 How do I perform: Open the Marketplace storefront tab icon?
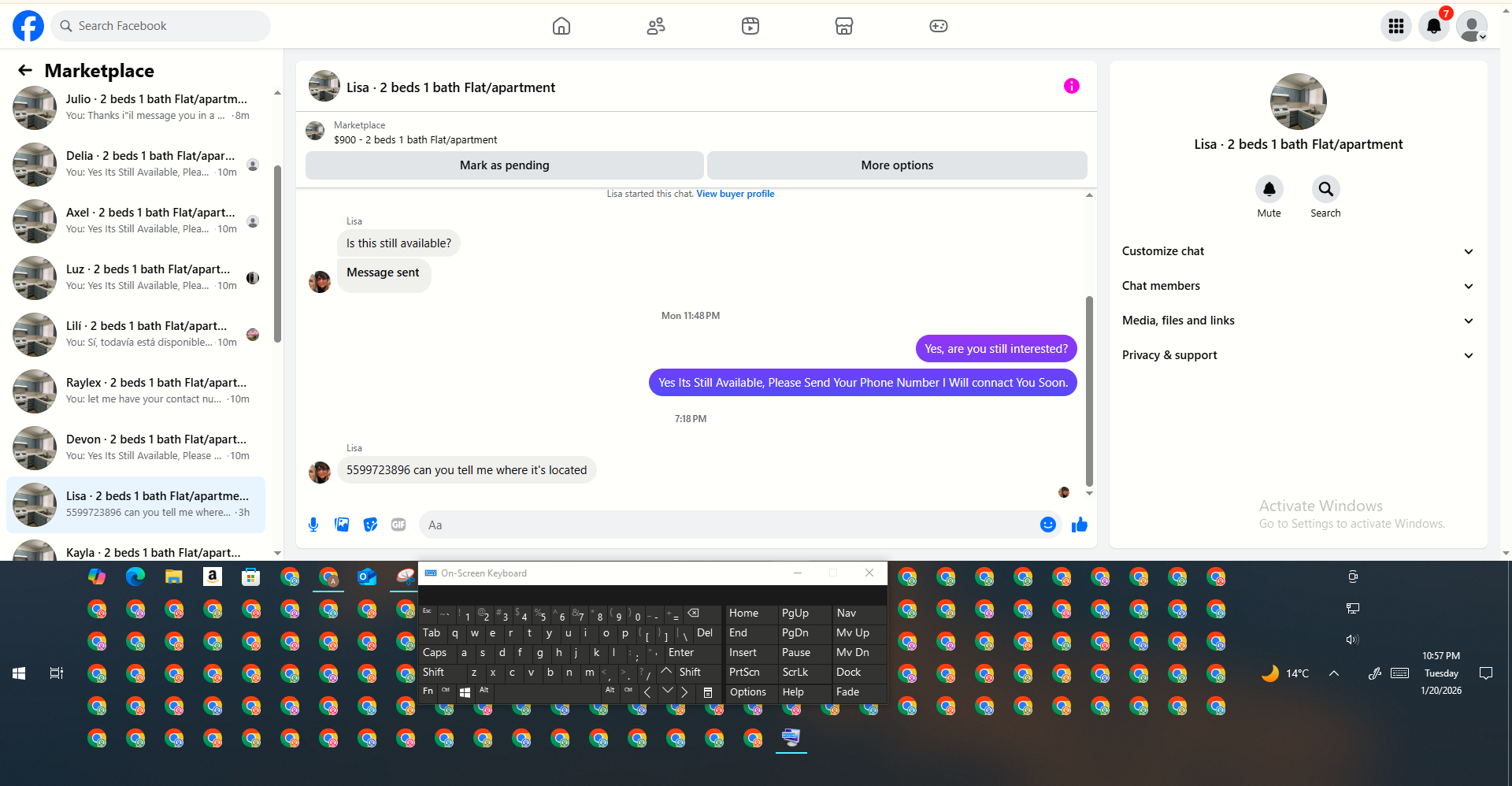click(844, 26)
